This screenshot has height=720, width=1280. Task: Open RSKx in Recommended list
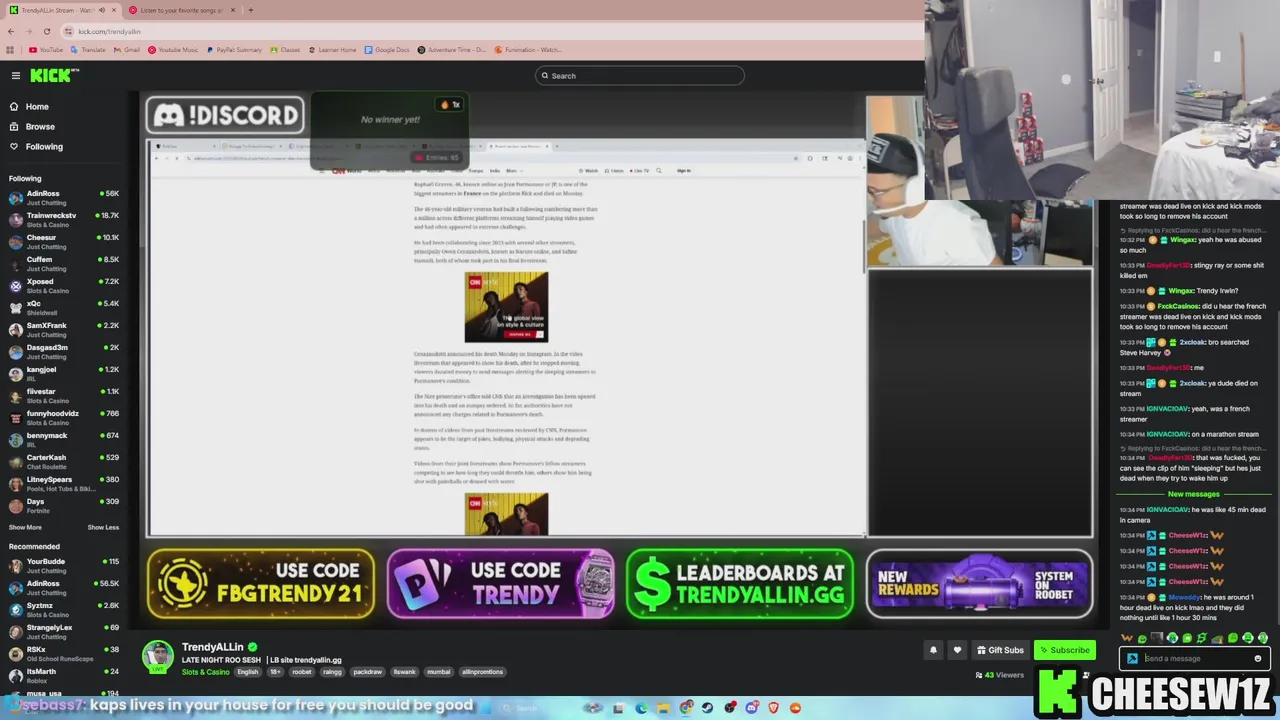(x=64, y=653)
